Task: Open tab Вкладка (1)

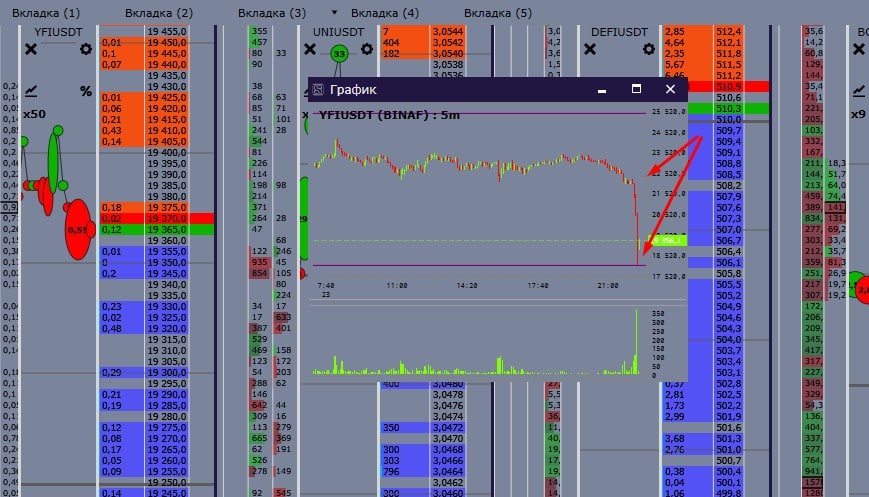Action: 45,12
